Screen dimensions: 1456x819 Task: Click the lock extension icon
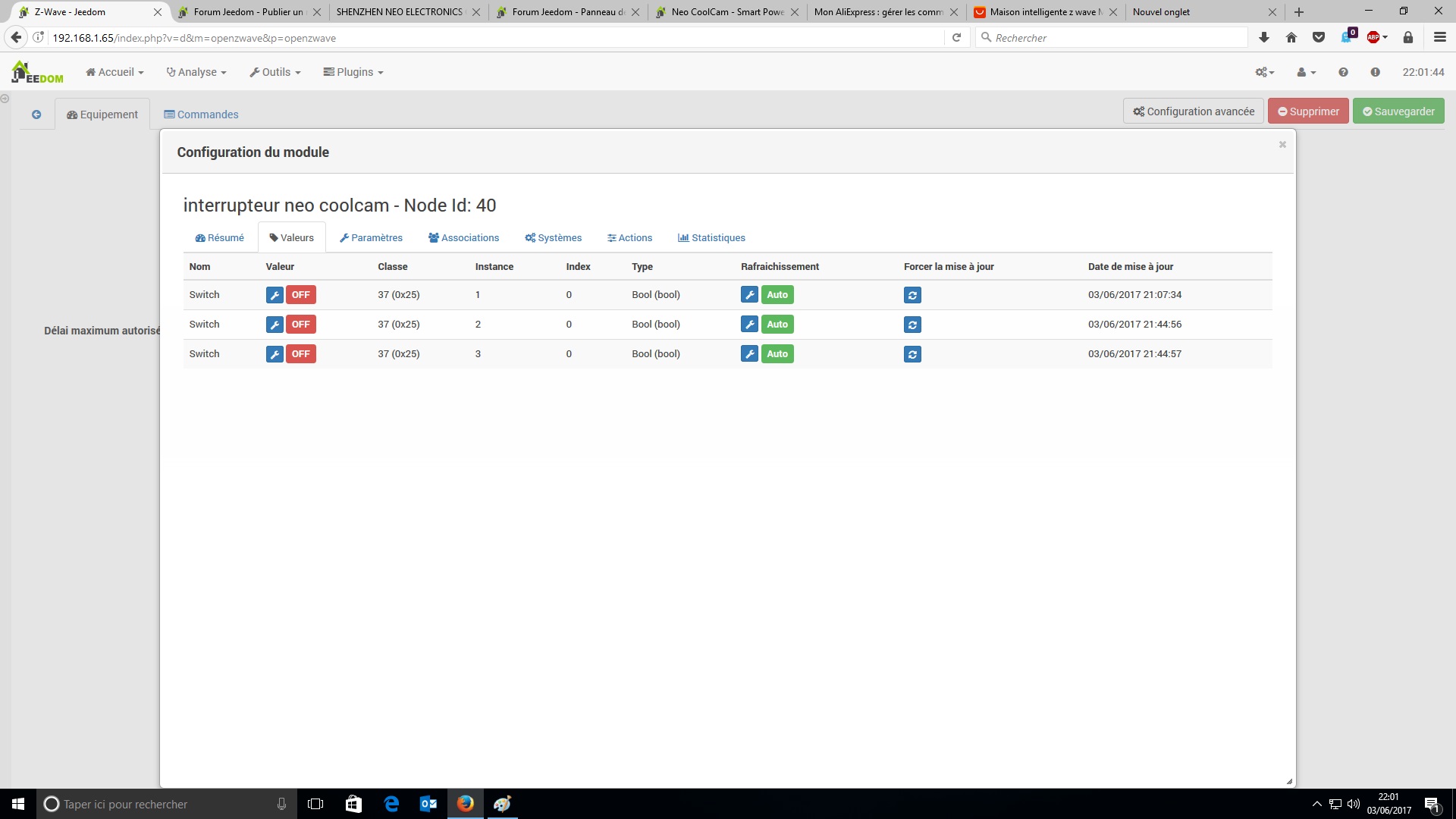[1408, 37]
